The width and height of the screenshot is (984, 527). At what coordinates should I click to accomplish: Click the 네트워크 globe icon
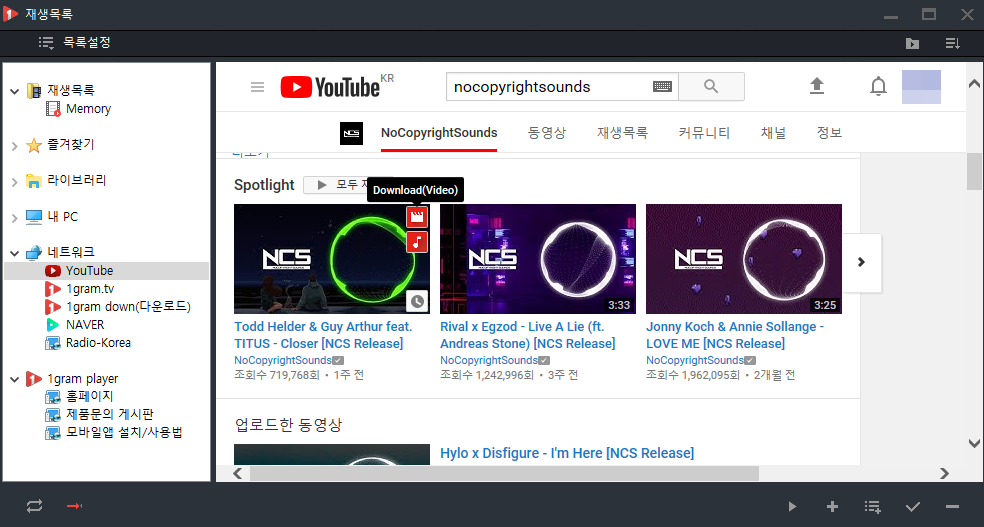pos(34,253)
